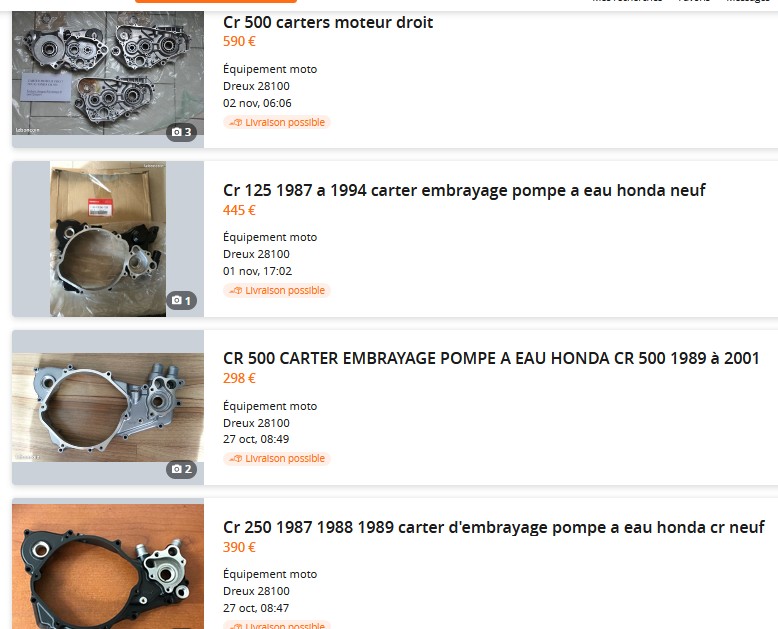Click the Livraison possible badge under 02 nov

pyautogui.click(x=276, y=122)
